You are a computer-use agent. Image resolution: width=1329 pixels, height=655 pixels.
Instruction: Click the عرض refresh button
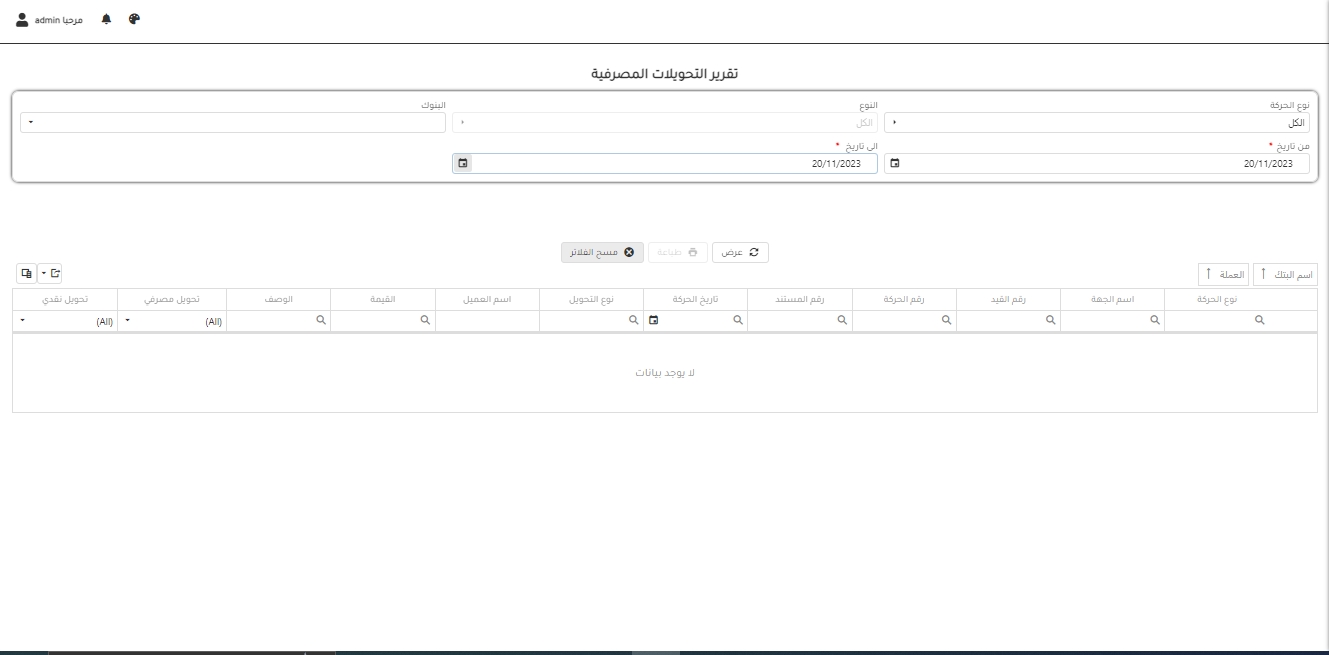coord(740,253)
